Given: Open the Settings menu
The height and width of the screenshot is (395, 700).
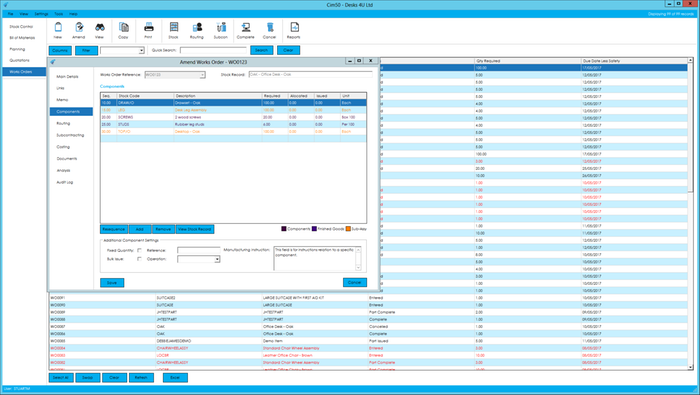Looking at the screenshot, I should [41, 14].
